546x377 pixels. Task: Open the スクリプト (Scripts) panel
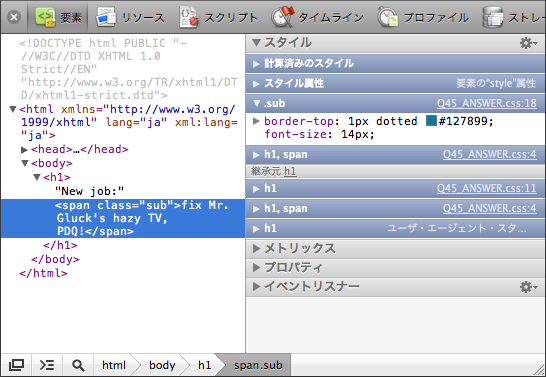tap(218, 17)
